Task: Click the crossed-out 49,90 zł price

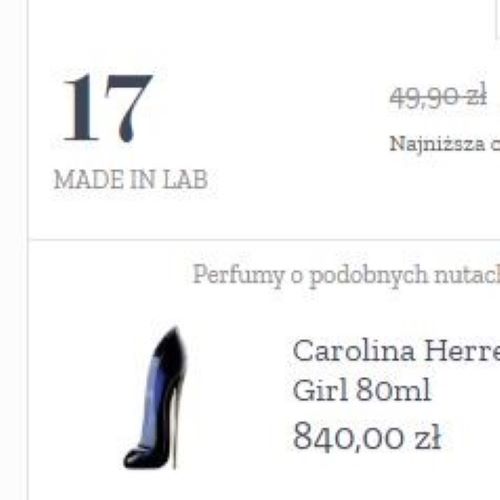Action: (439, 97)
